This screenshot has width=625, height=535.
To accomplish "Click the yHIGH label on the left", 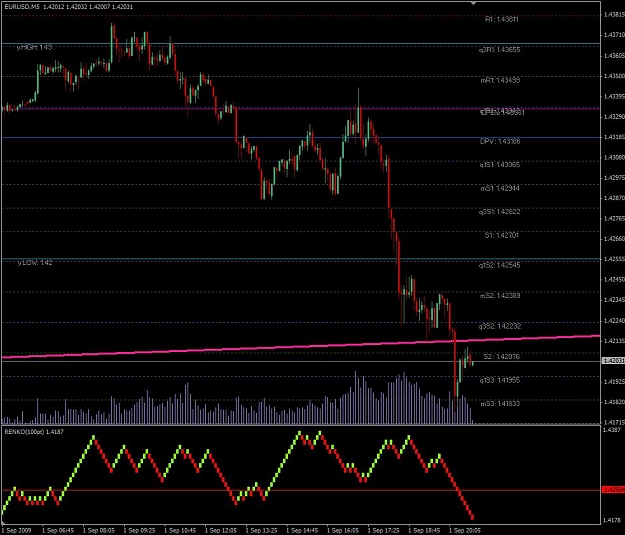I will (34, 47).
